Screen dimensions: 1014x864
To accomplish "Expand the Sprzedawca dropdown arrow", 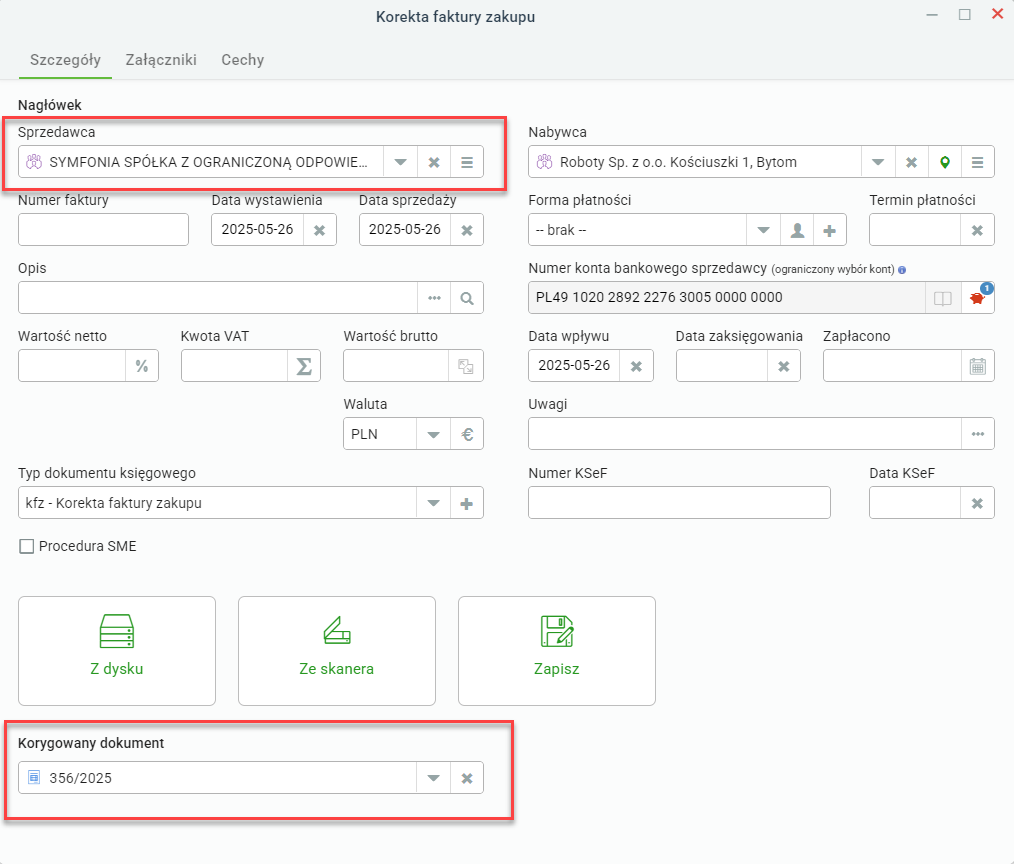I will click(400, 162).
